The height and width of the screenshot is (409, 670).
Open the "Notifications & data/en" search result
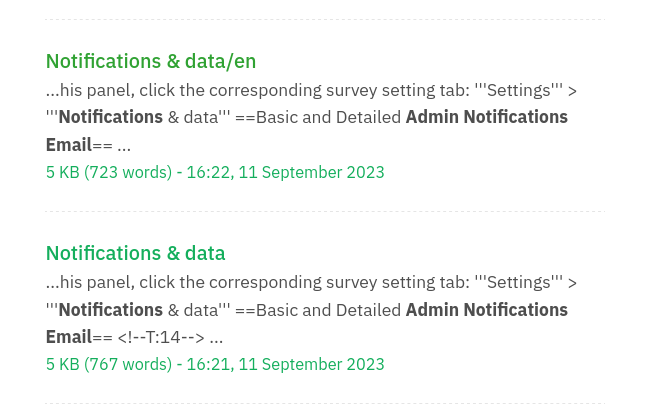(151, 61)
